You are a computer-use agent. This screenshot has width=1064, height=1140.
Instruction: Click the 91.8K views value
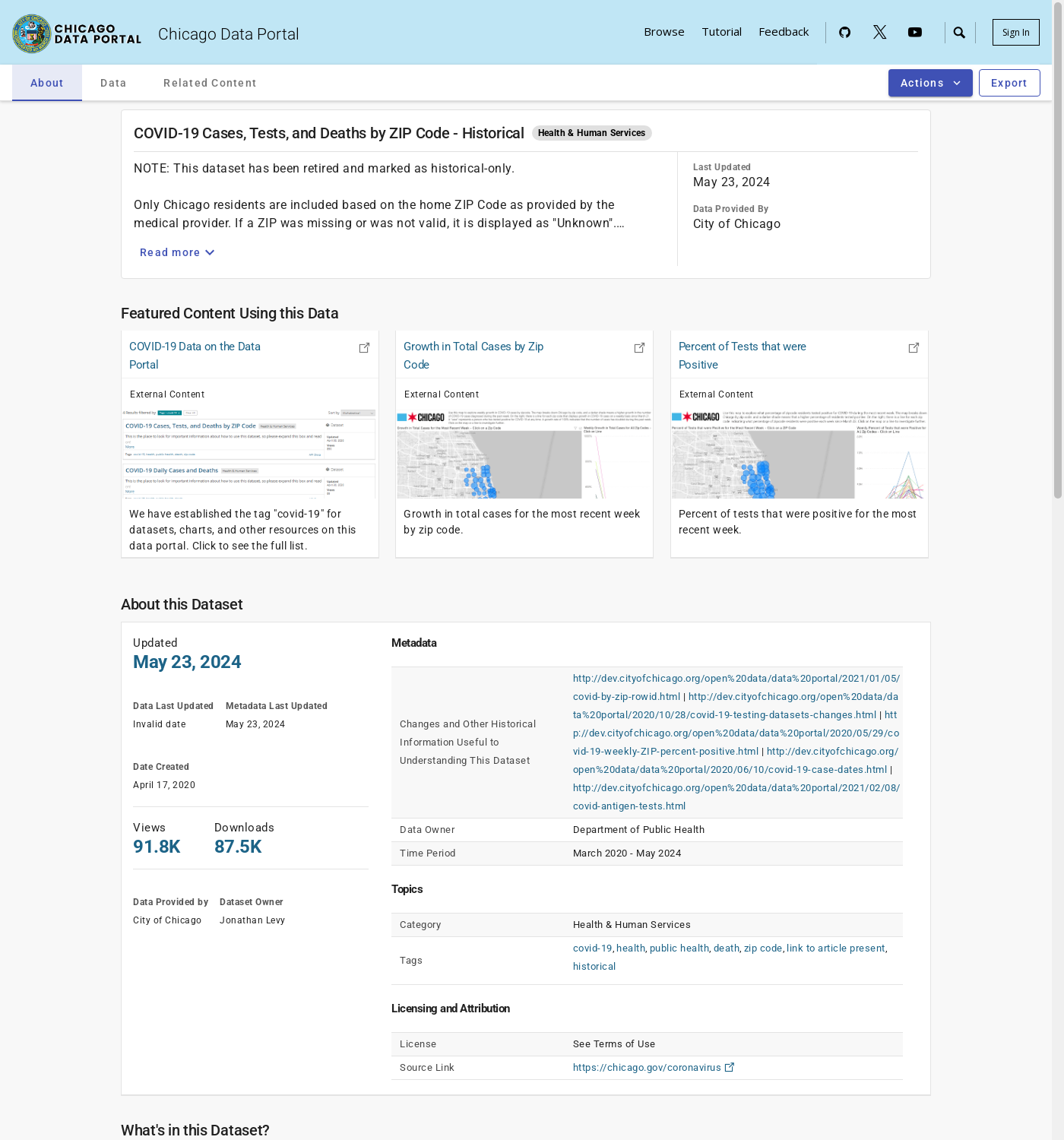(x=157, y=847)
